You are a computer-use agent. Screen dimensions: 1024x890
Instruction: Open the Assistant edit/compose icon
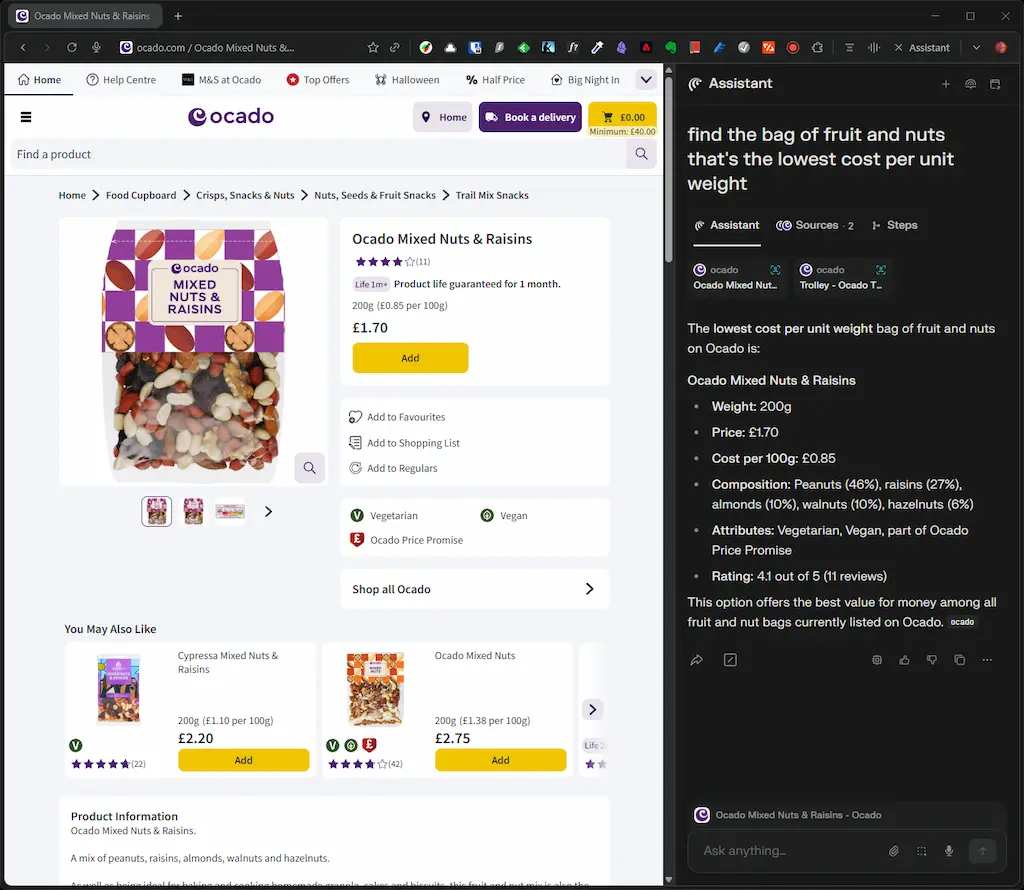click(731, 659)
